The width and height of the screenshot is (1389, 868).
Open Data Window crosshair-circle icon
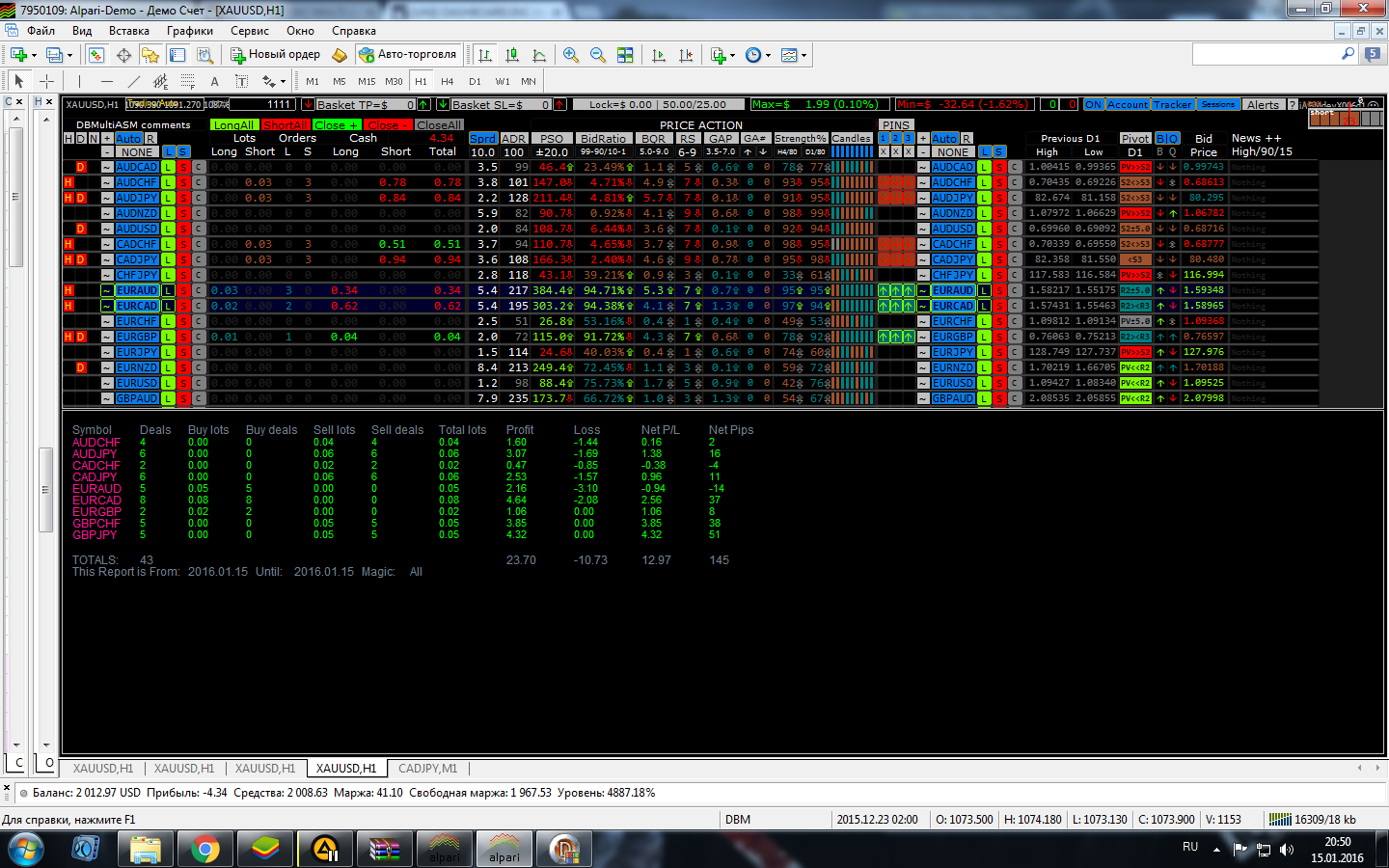[123, 55]
